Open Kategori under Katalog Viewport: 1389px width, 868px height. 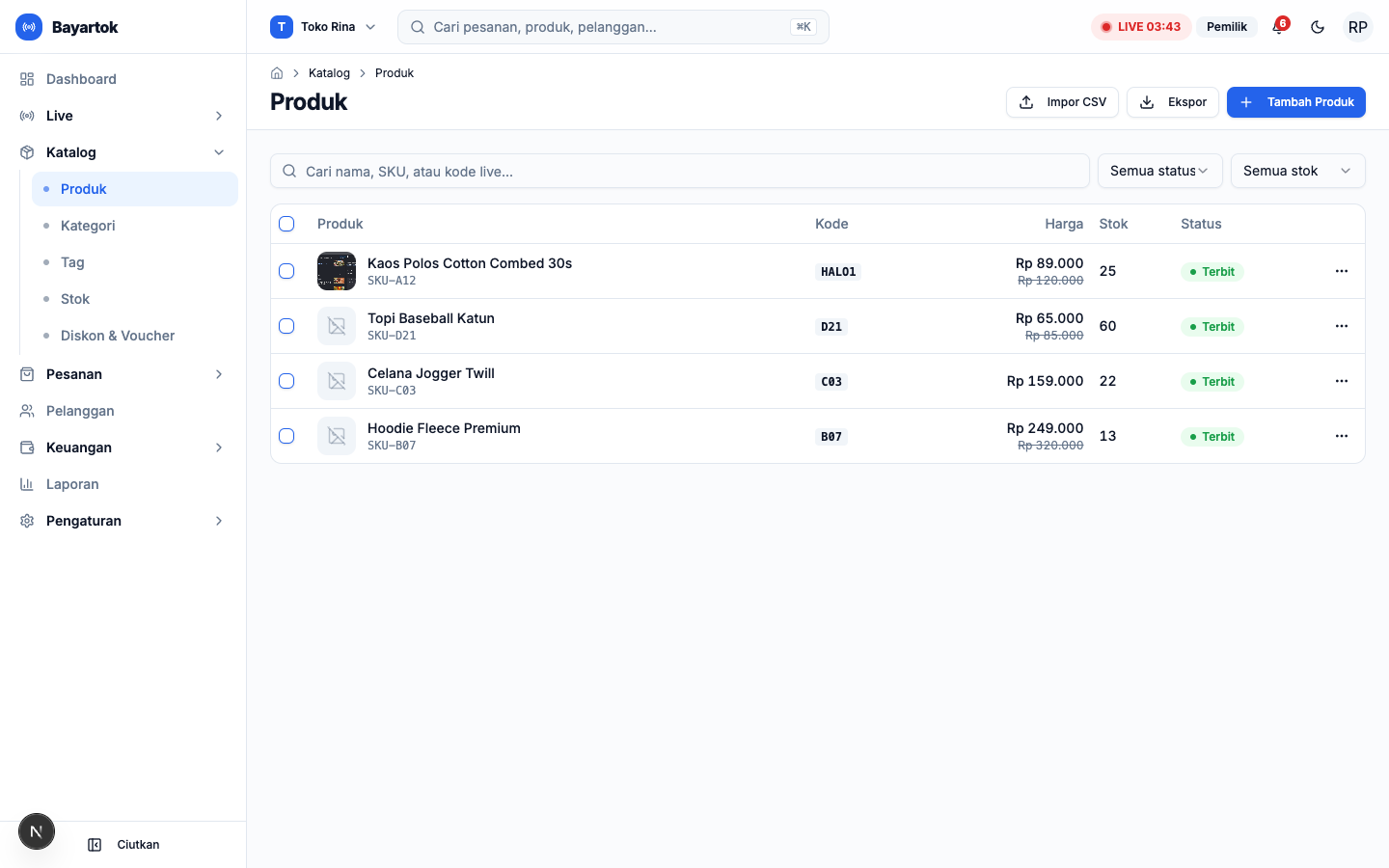click(x=135, y=226)
